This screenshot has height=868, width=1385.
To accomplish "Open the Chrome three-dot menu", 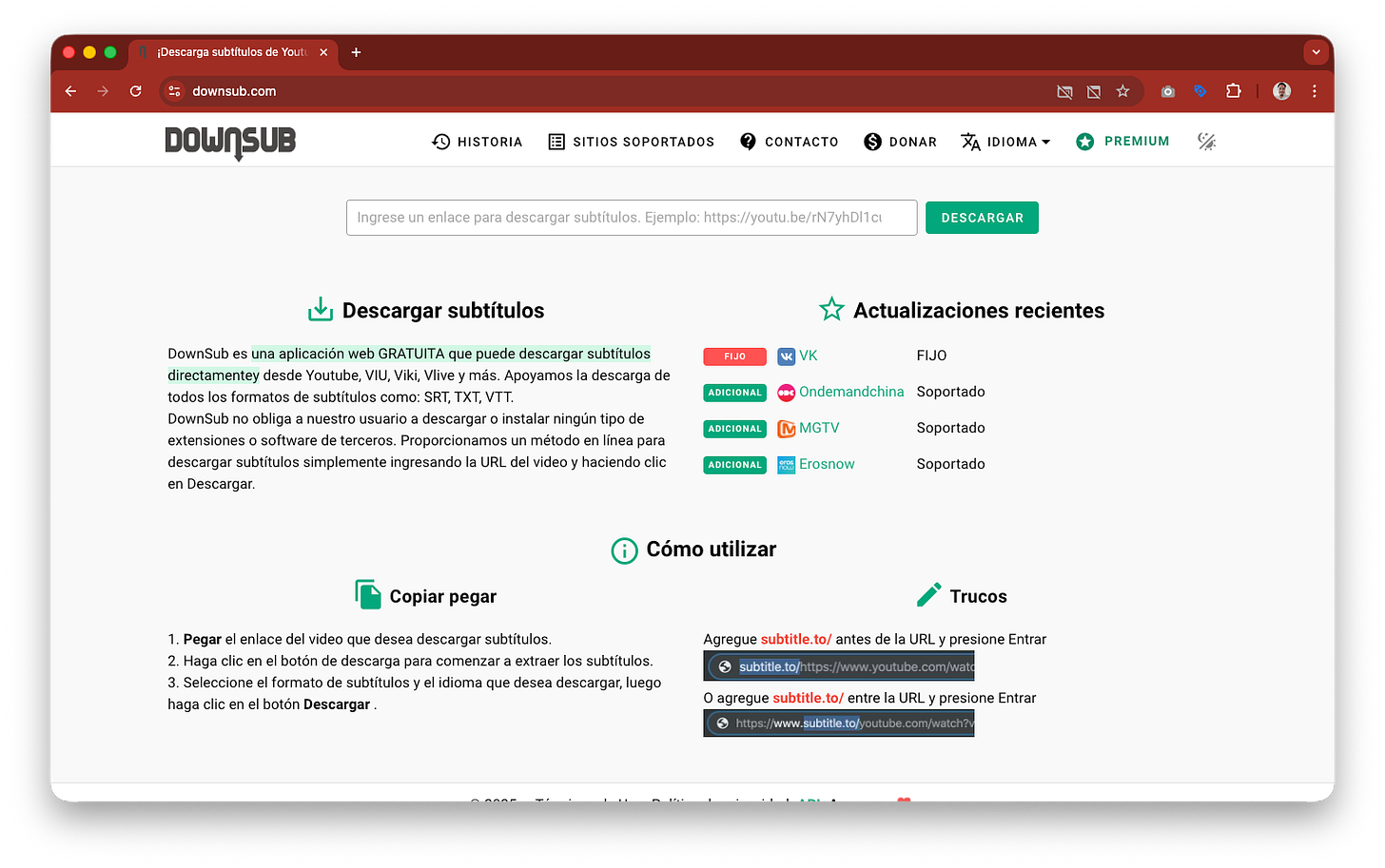I will tap(1315, 91).
